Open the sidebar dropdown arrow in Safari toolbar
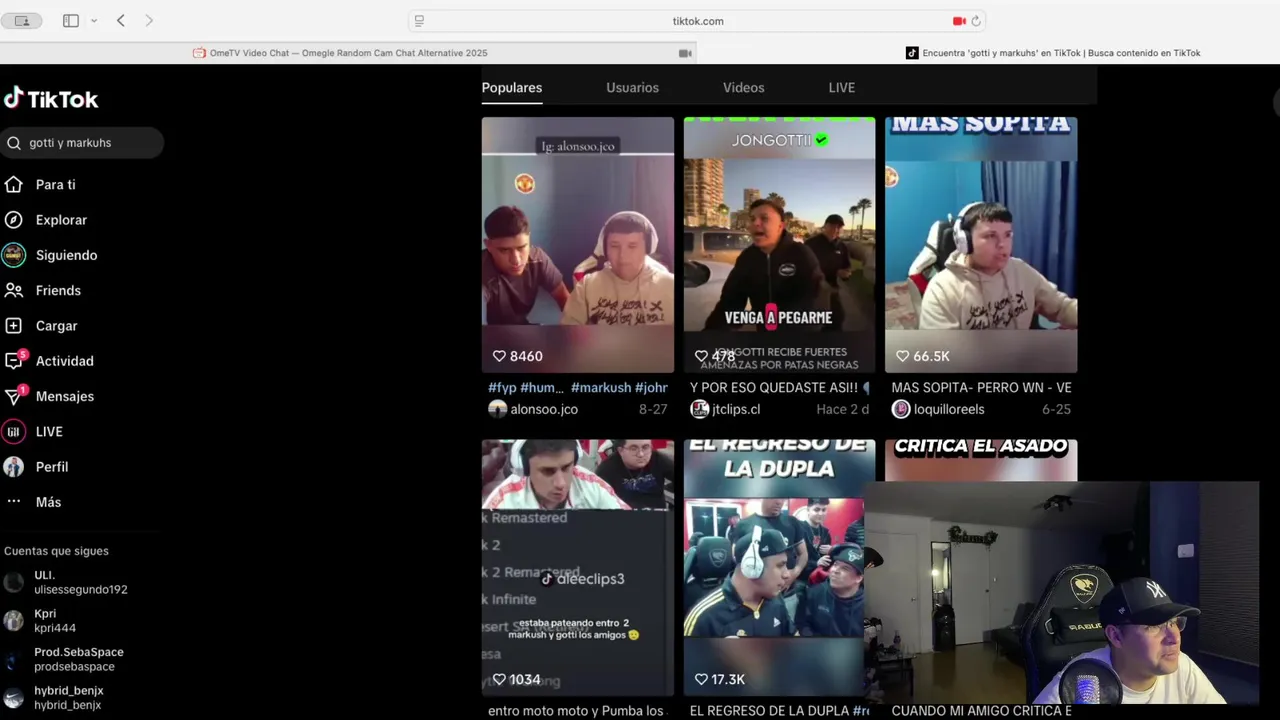 pyautogui.click(x=94, y=21)
